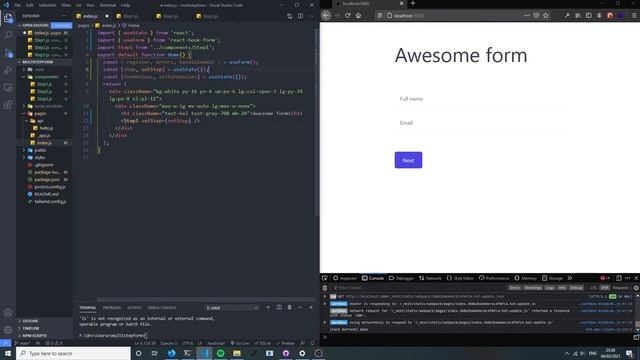Open the Remote Explorer view in the activity bar

click(x=8, y=87)
